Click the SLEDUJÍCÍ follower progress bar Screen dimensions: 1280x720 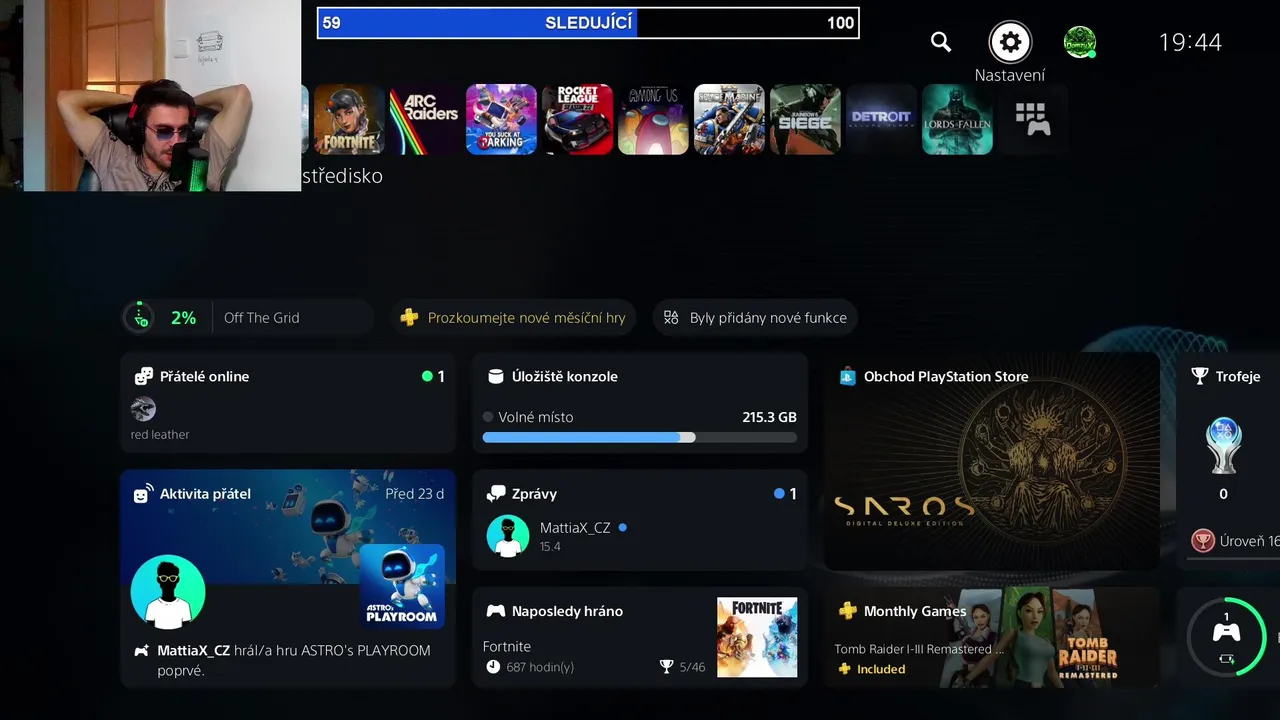[x=588, y=23]
